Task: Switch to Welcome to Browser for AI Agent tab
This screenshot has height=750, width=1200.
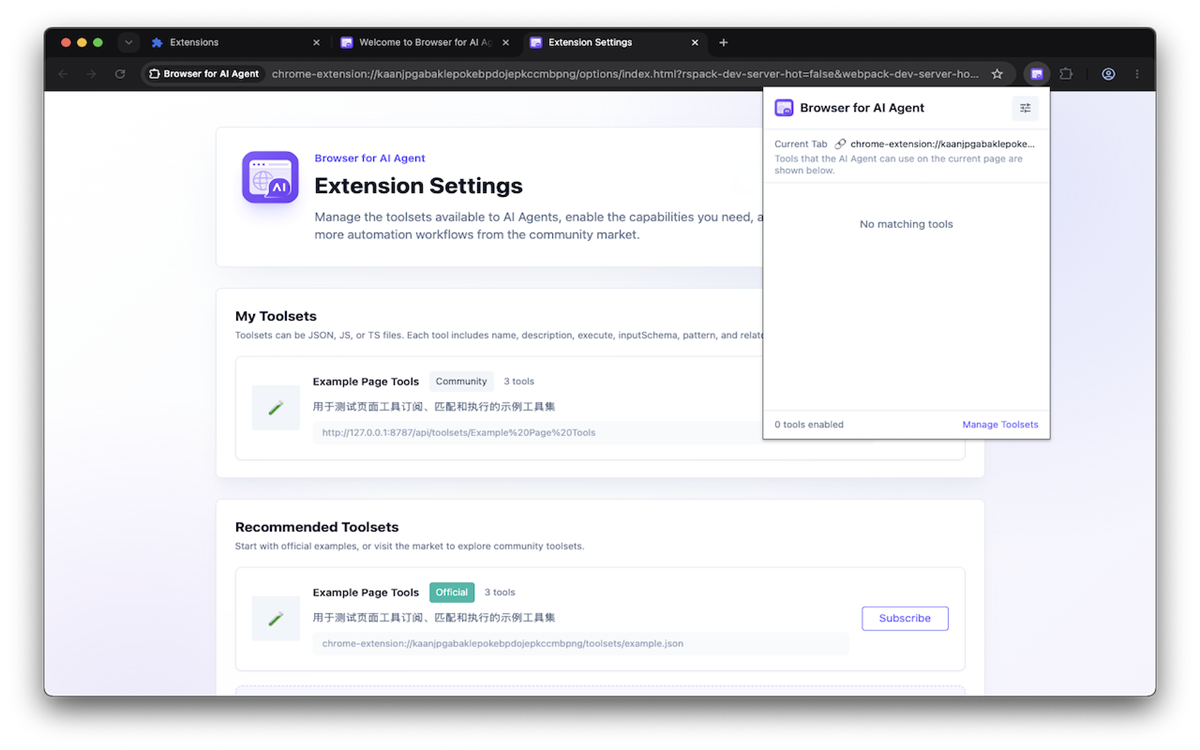Action: [x=425, y=43]
